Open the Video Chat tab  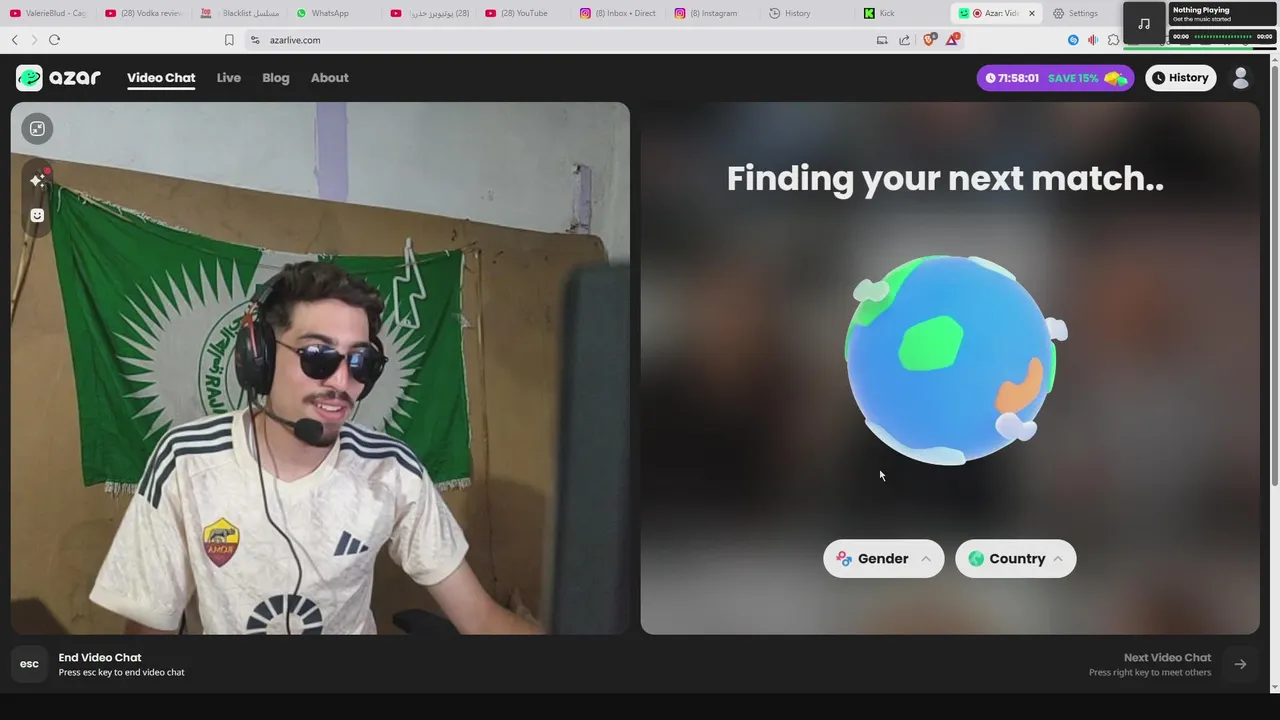(161, 78)
